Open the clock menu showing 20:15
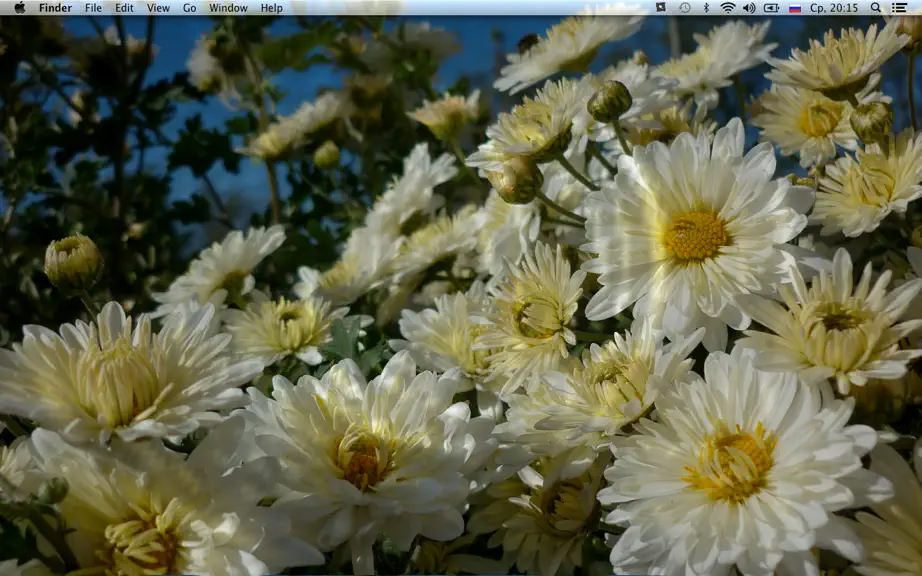 [x=834, y=8]
